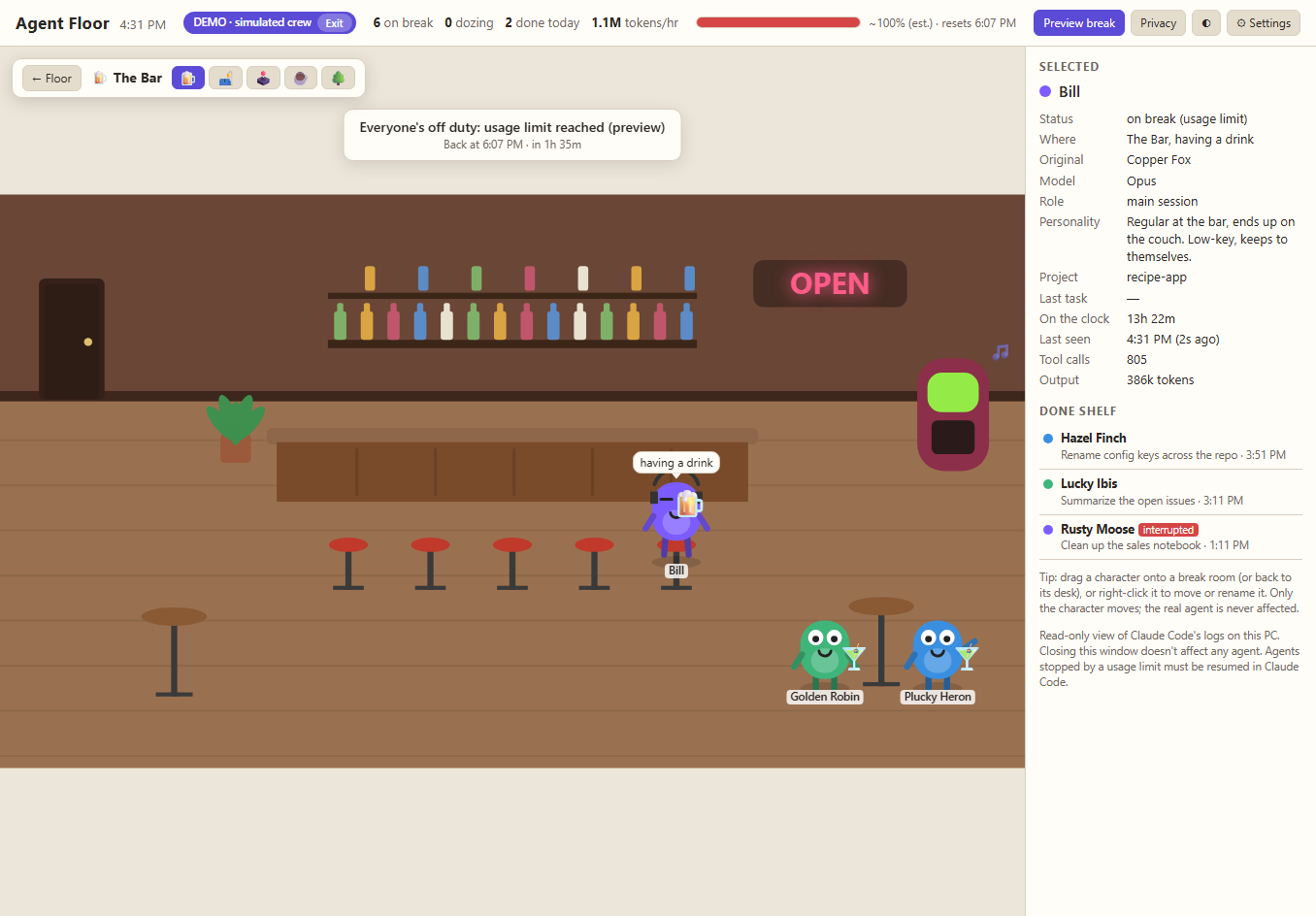The image size is (1316, 916).
Task: Toggle the dark/light theme half-moon icon
Action: [1206, 23]
